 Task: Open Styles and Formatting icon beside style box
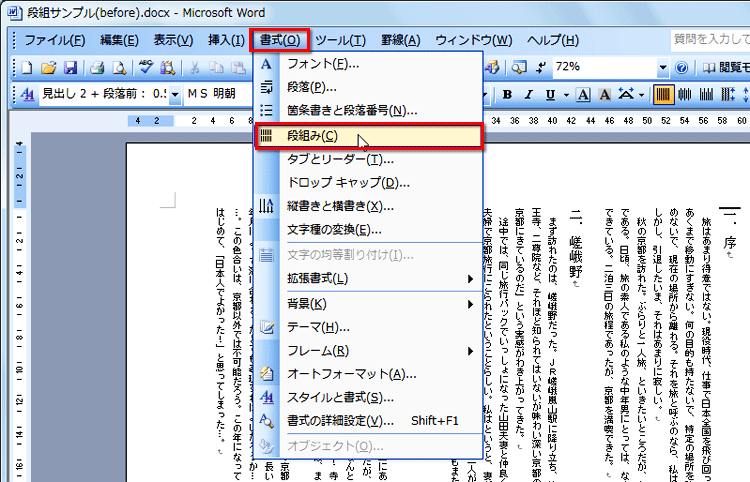point(28,94)
